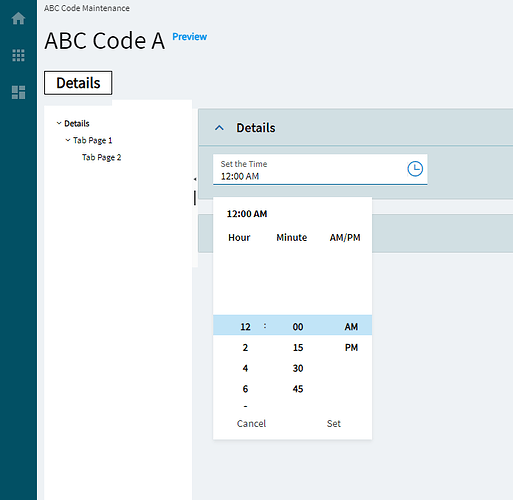Image resolution: width=513 pixels, height=500 pixels.
Task: Pick hour 4 in Hour column
Action: coord(245,368)
